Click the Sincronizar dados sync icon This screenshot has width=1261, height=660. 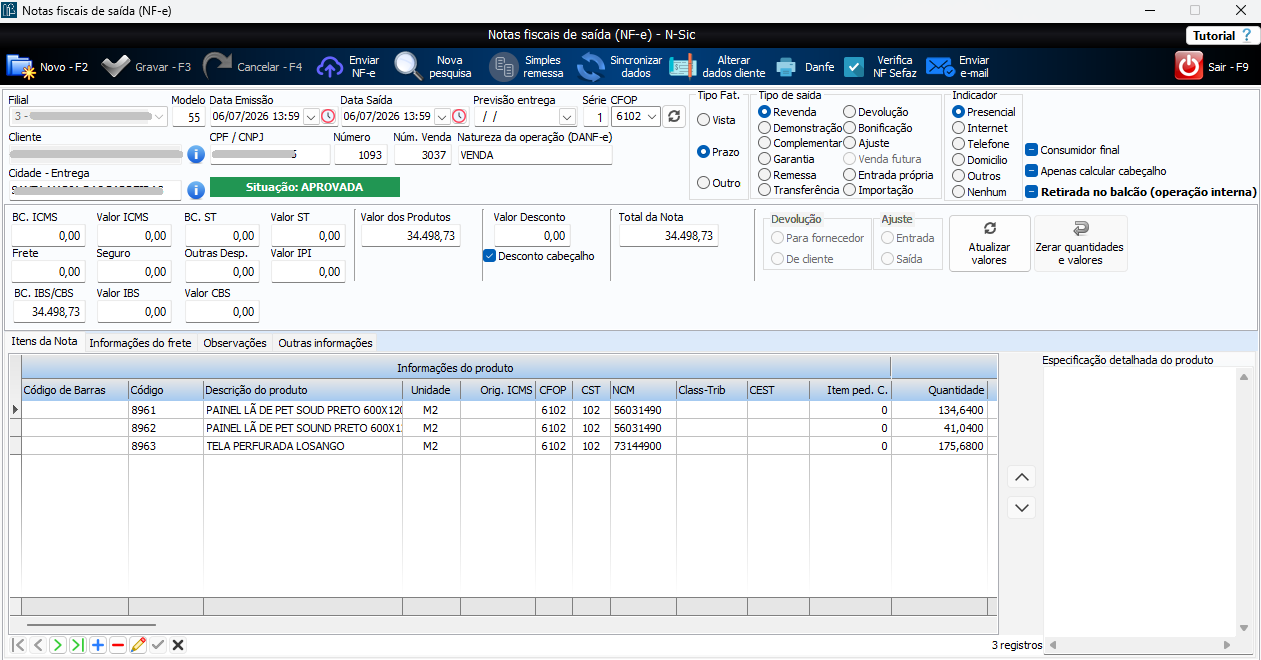click(x=591, y=67)
